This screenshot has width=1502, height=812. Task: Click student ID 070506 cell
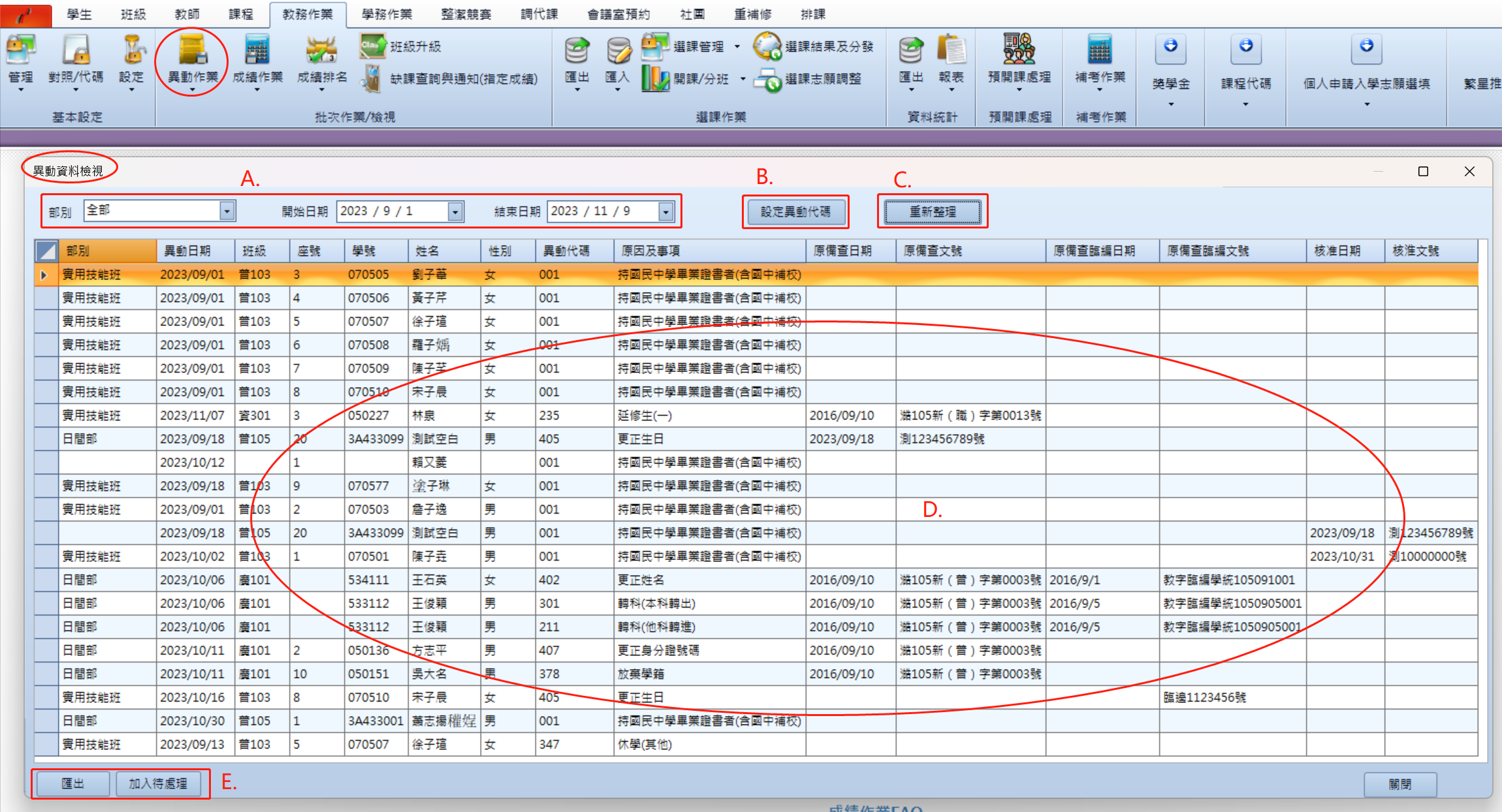pos(376,298)
